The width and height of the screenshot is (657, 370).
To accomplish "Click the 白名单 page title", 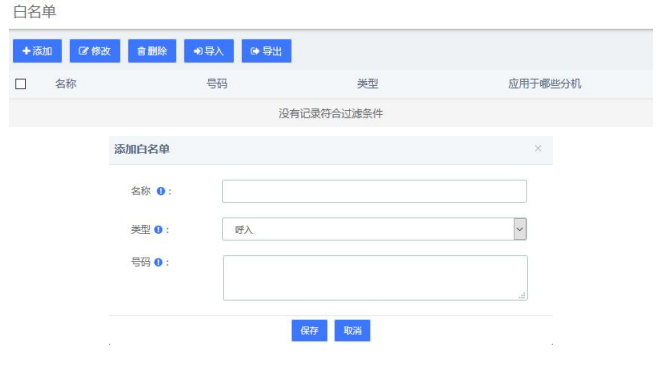I will [35, 12].
